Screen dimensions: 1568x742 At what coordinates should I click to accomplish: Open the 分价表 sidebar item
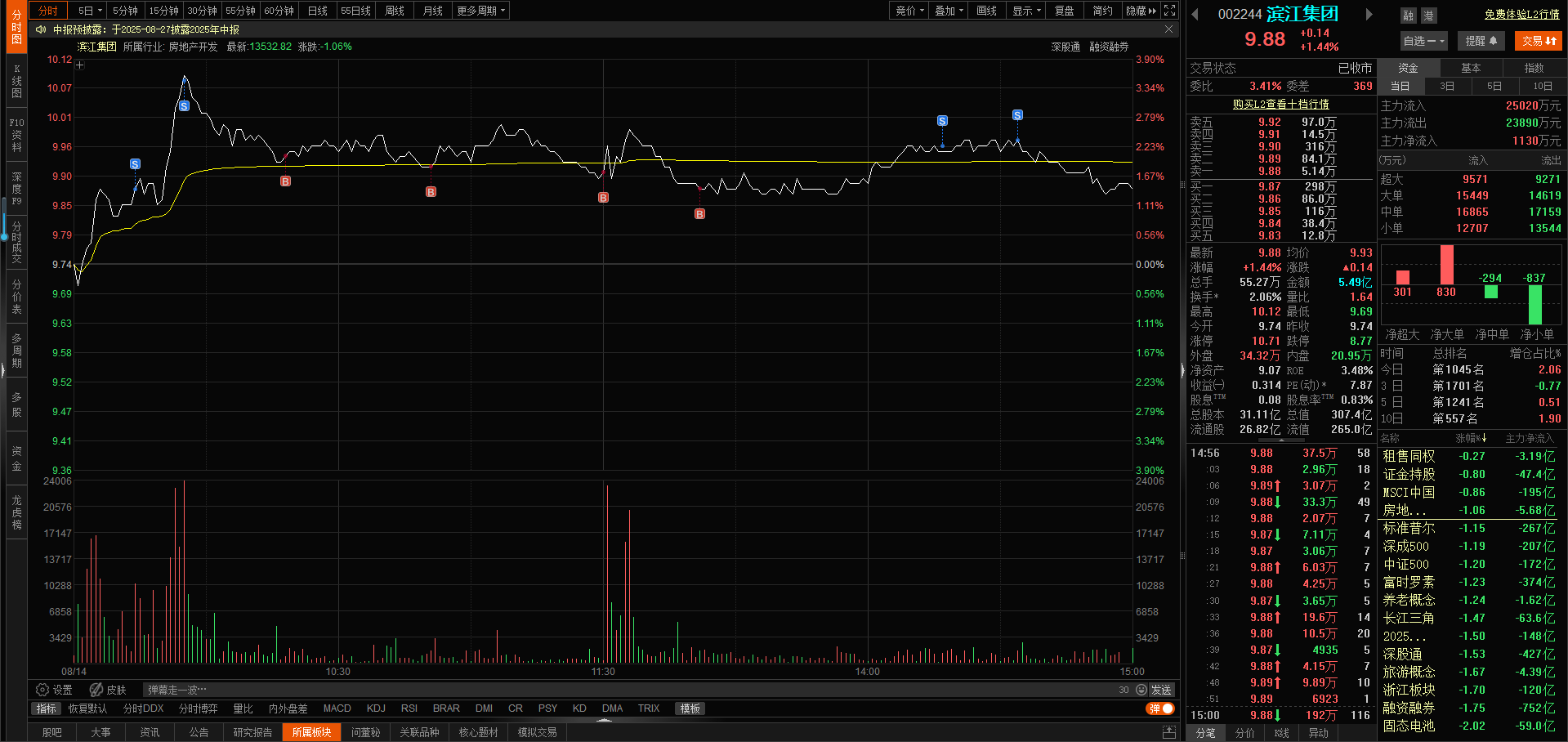(16, 297)
